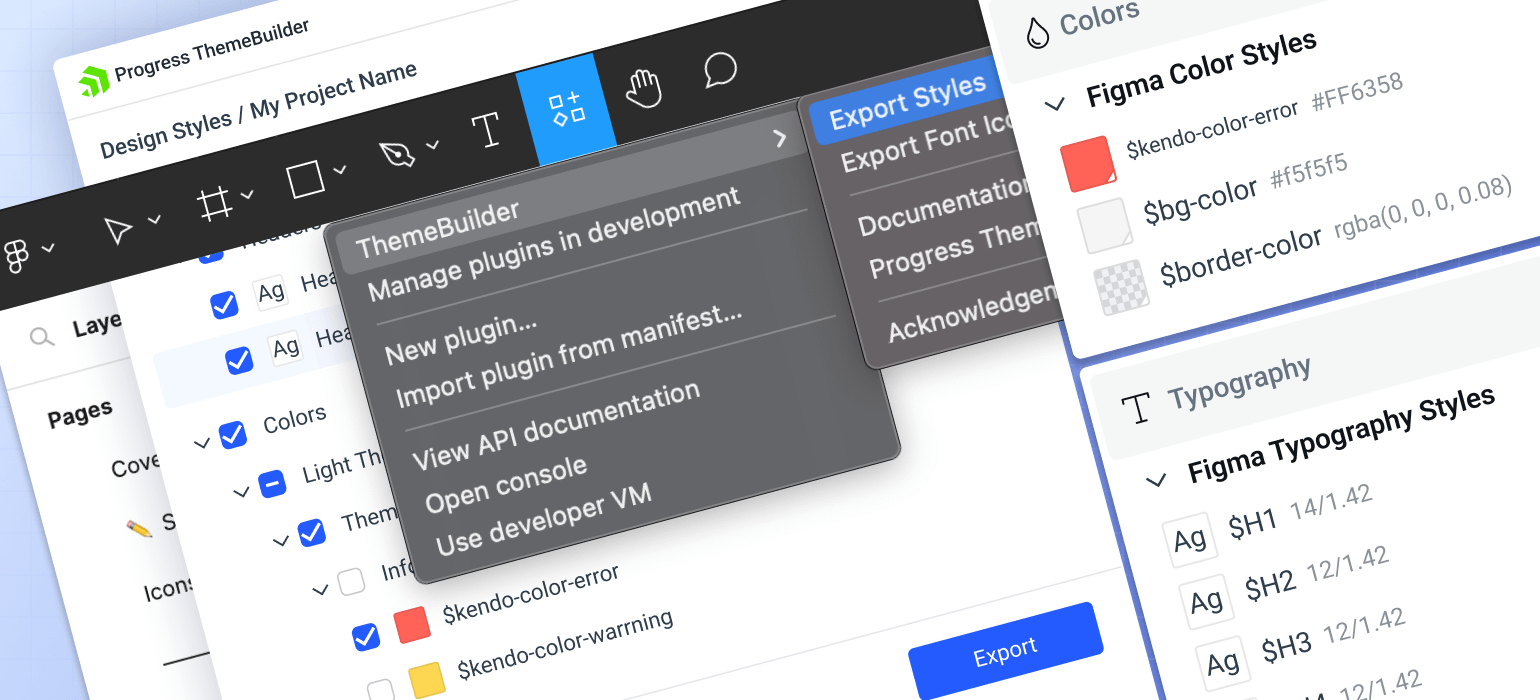Select the Hand tool
Image resolution: width=1540 pixels, height=700 pixels.
point(644,88)
